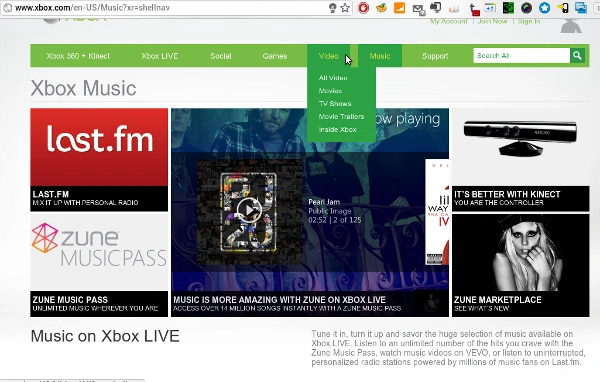Open the red stop-hand ad blocker extension

363,8
